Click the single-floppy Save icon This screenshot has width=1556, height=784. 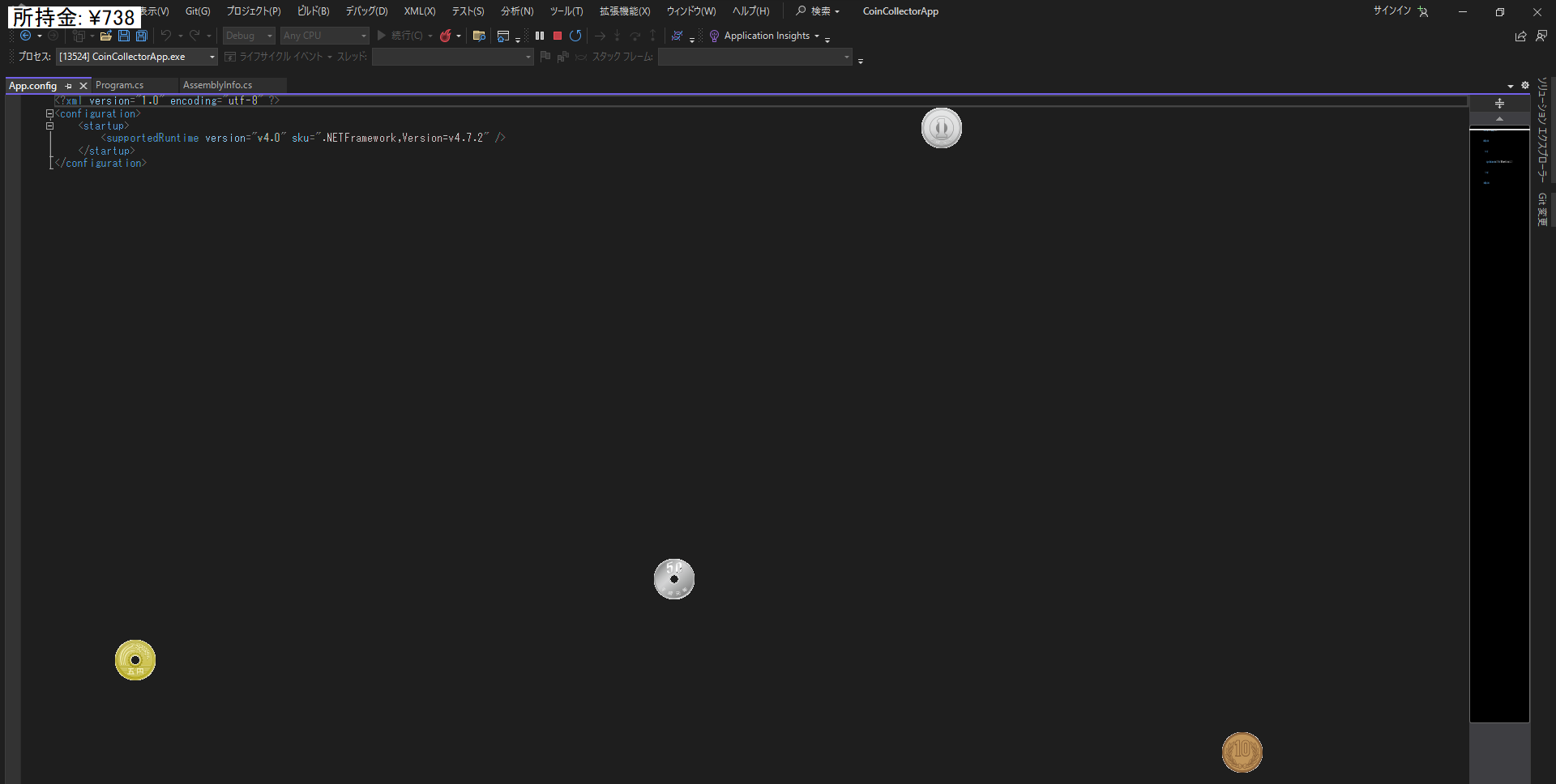point(124,36)
